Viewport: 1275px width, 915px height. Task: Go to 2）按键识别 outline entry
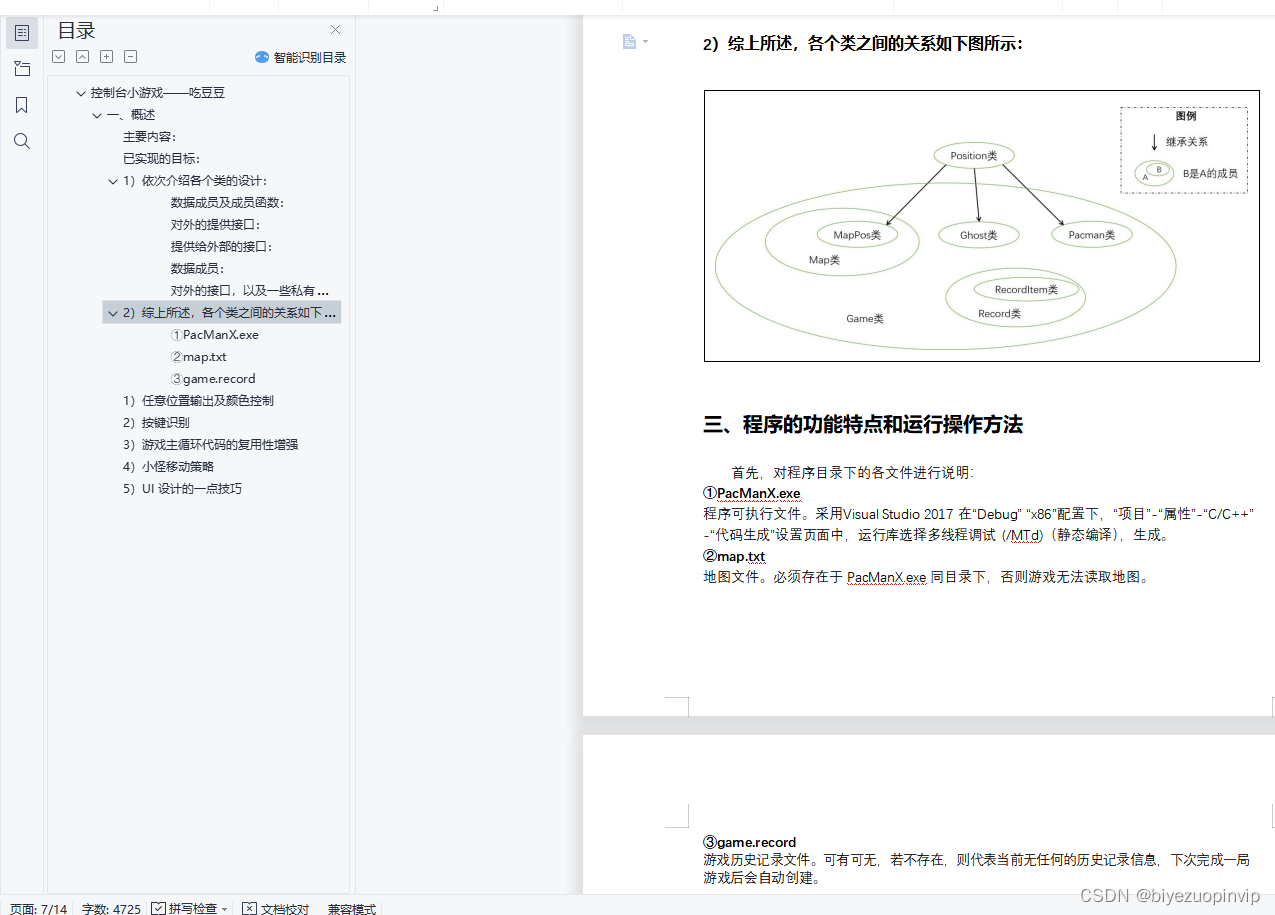click(x=156, y=423)
